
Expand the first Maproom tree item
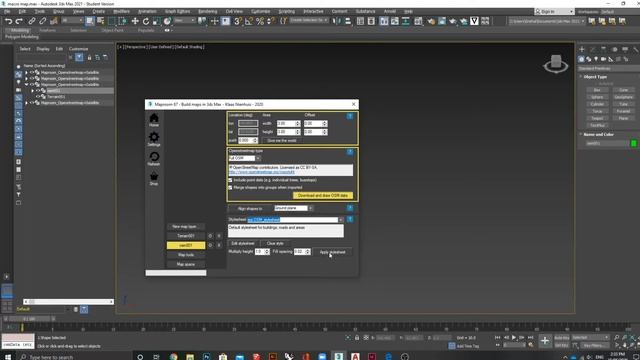pos(27,72)
